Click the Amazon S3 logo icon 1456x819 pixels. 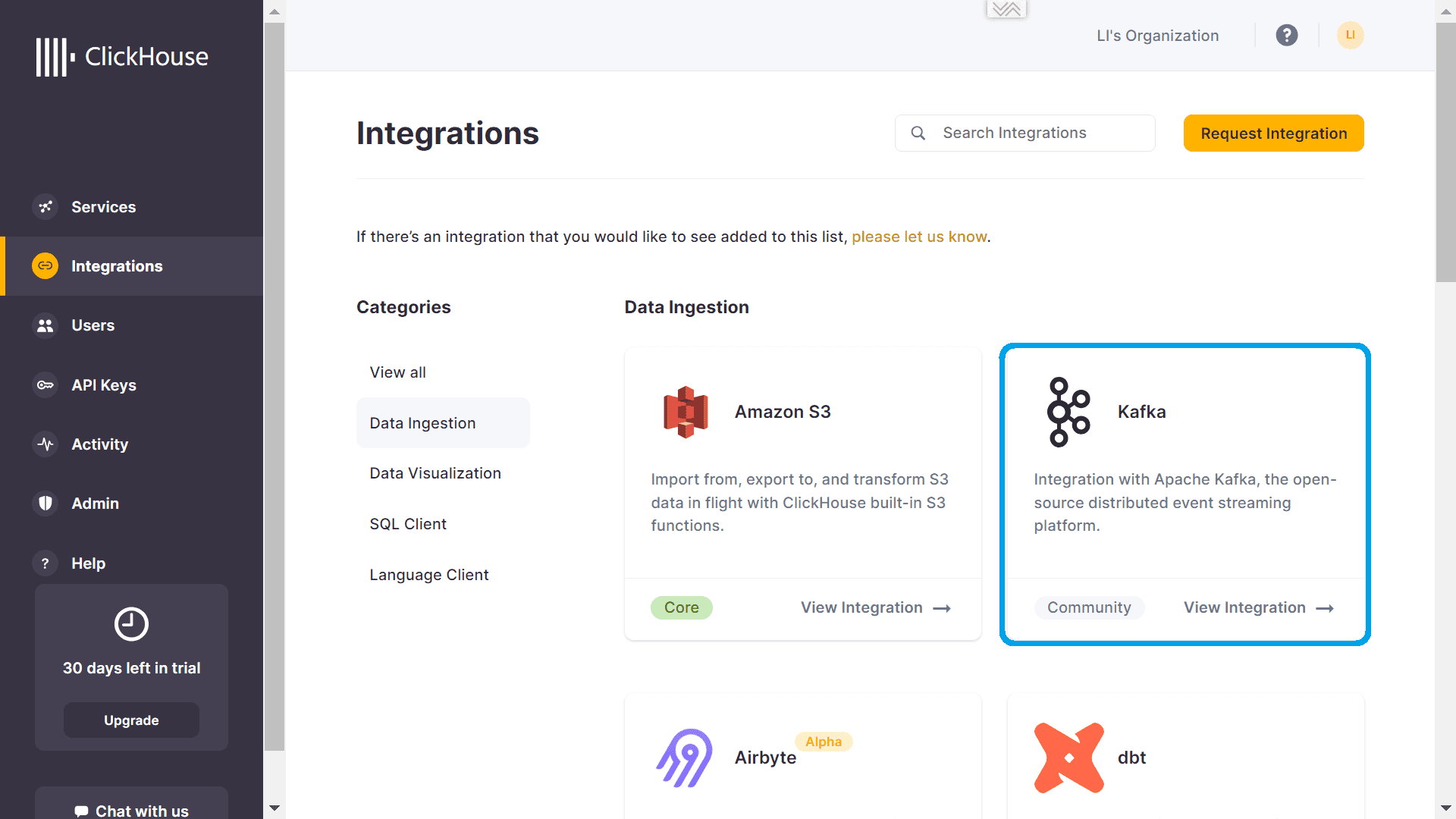tap(686, 412)
